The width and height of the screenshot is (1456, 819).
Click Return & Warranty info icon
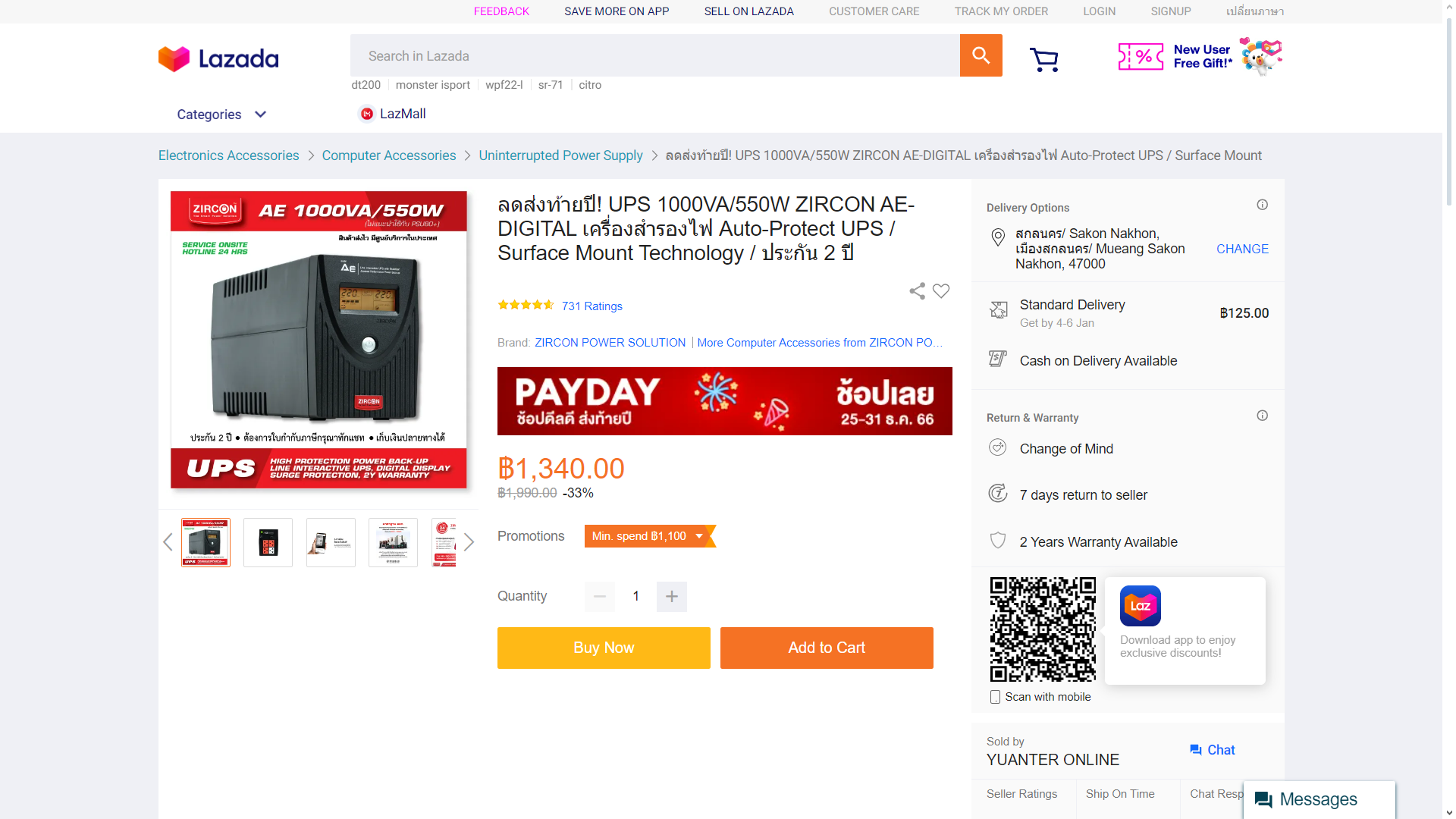(1263, 416)
